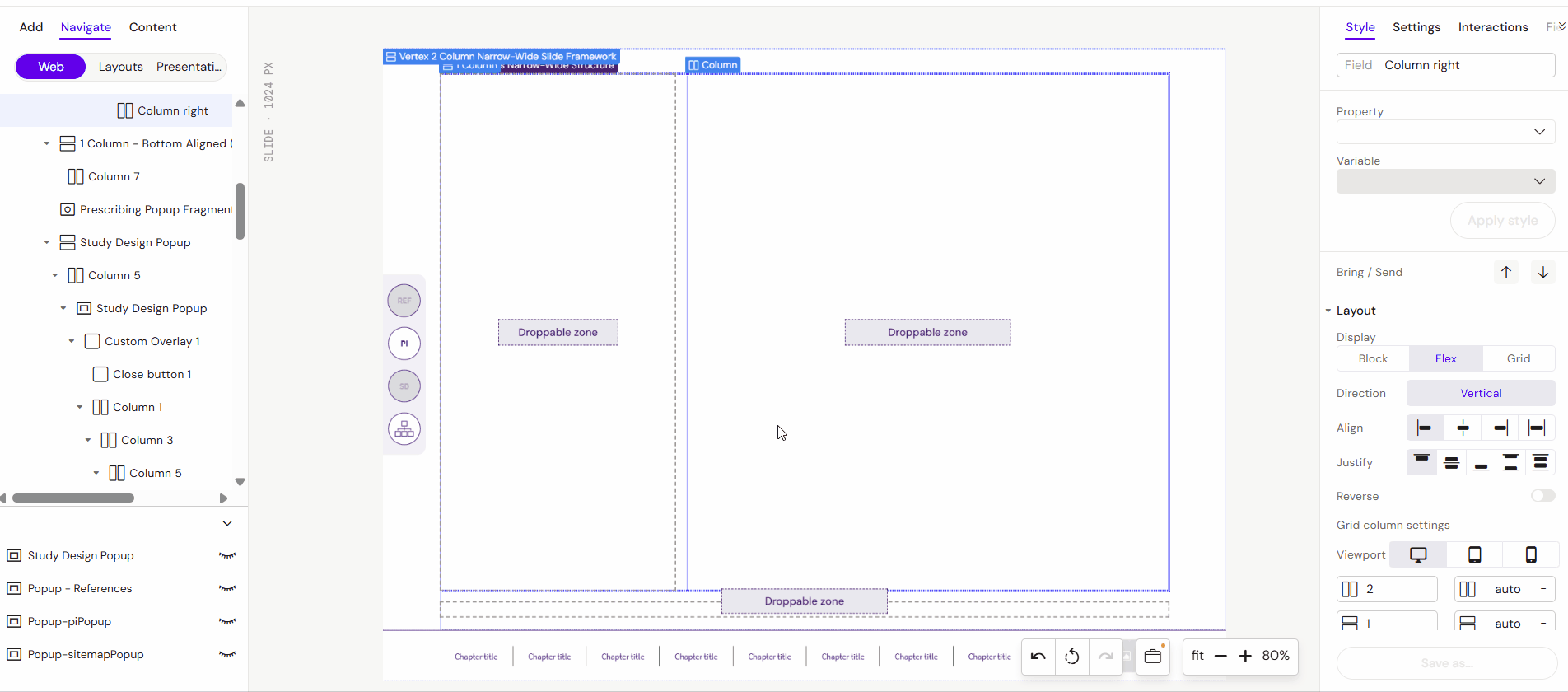Open the Interactions tab
The image size is (1568, 692).
pos(1493,27)
